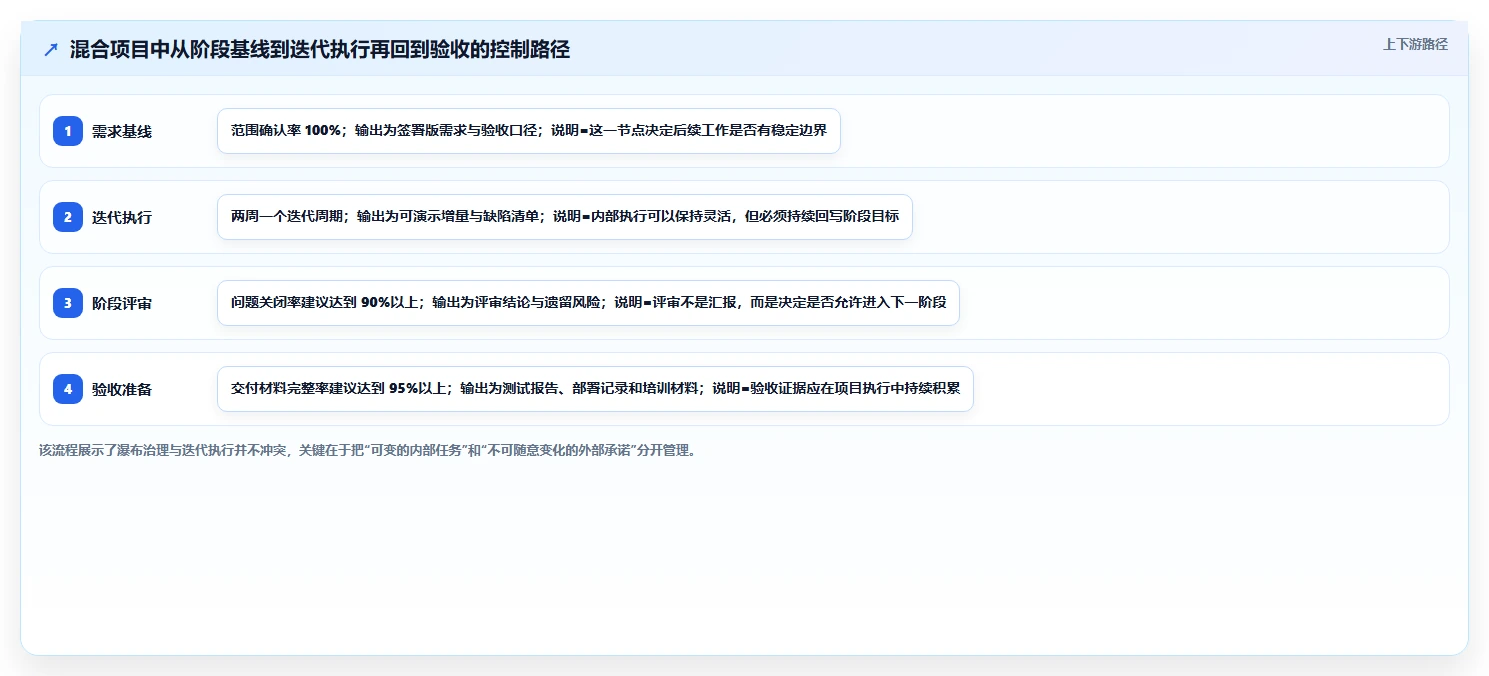This screenshot has width=1489, height=676.
Task: Click the arrow icon beside the title
Action: 51,49
